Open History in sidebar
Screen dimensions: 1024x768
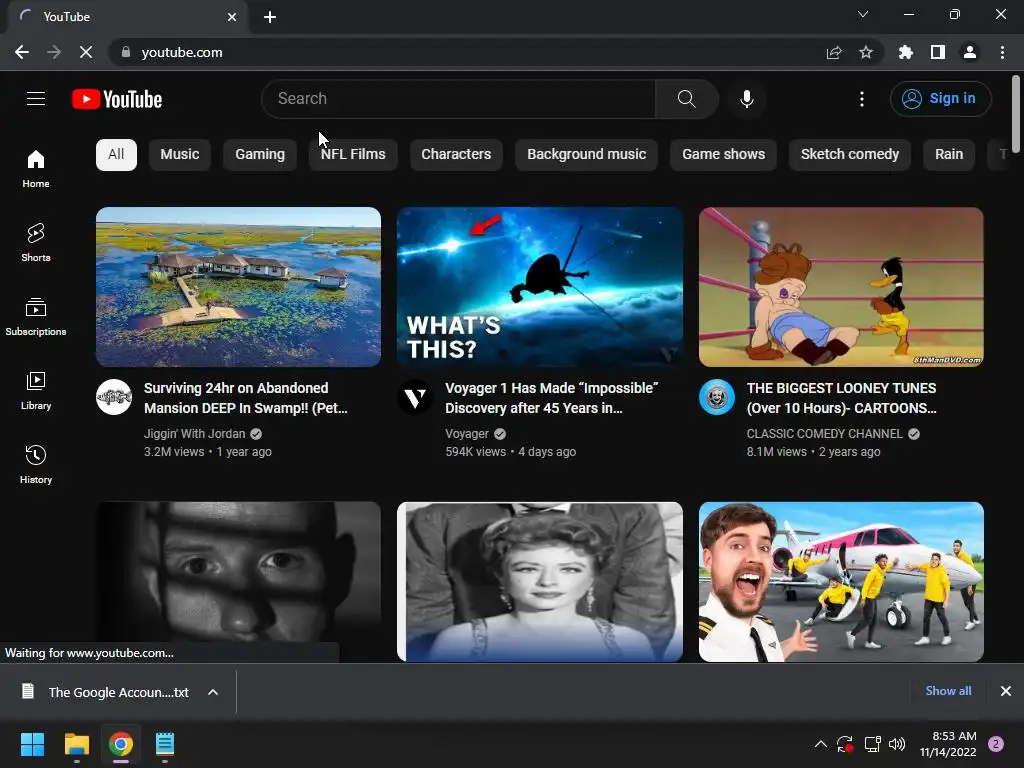[x=36, y=464]
